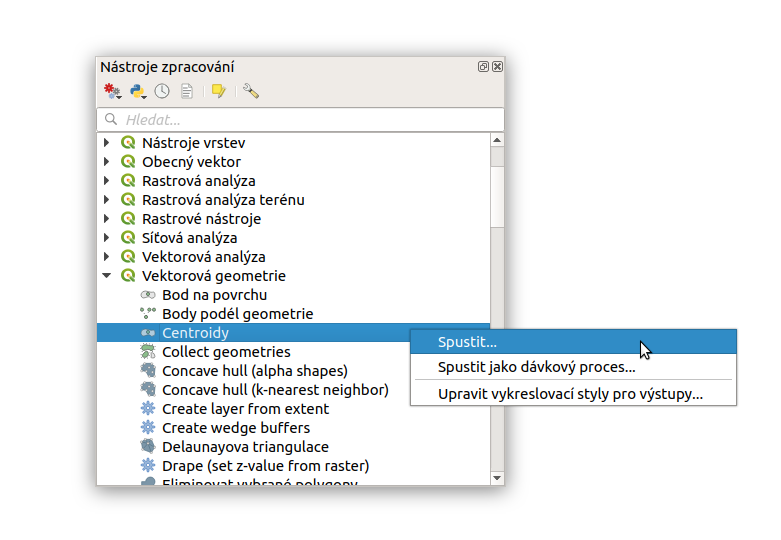Click Collect geometries icon
This screenshot has height=540, width=781.
[148, 351]
